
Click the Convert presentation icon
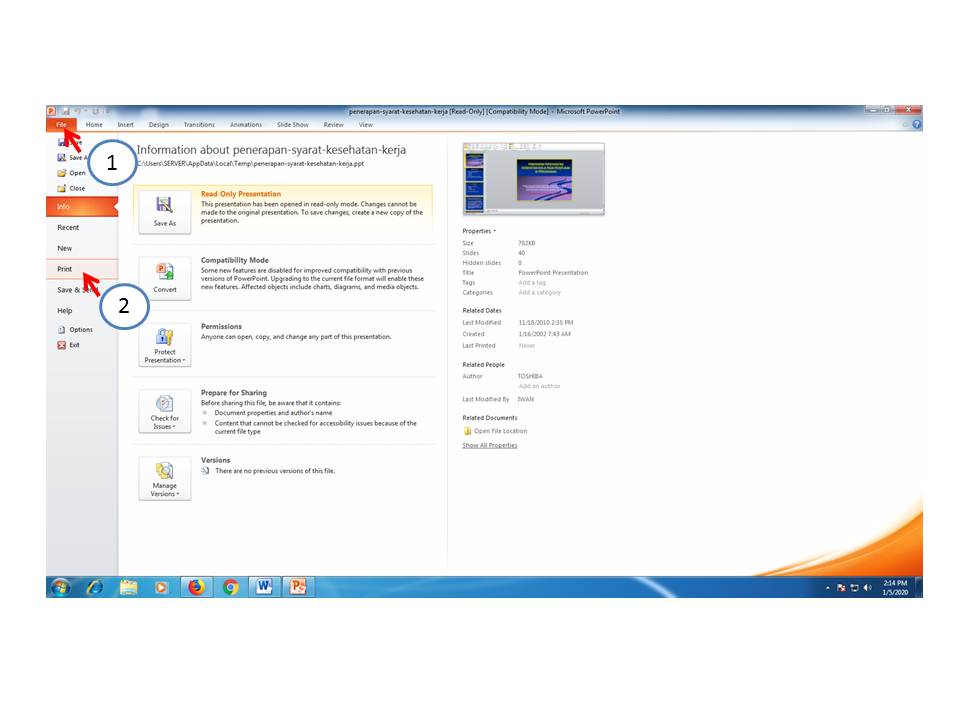(165, 278)
